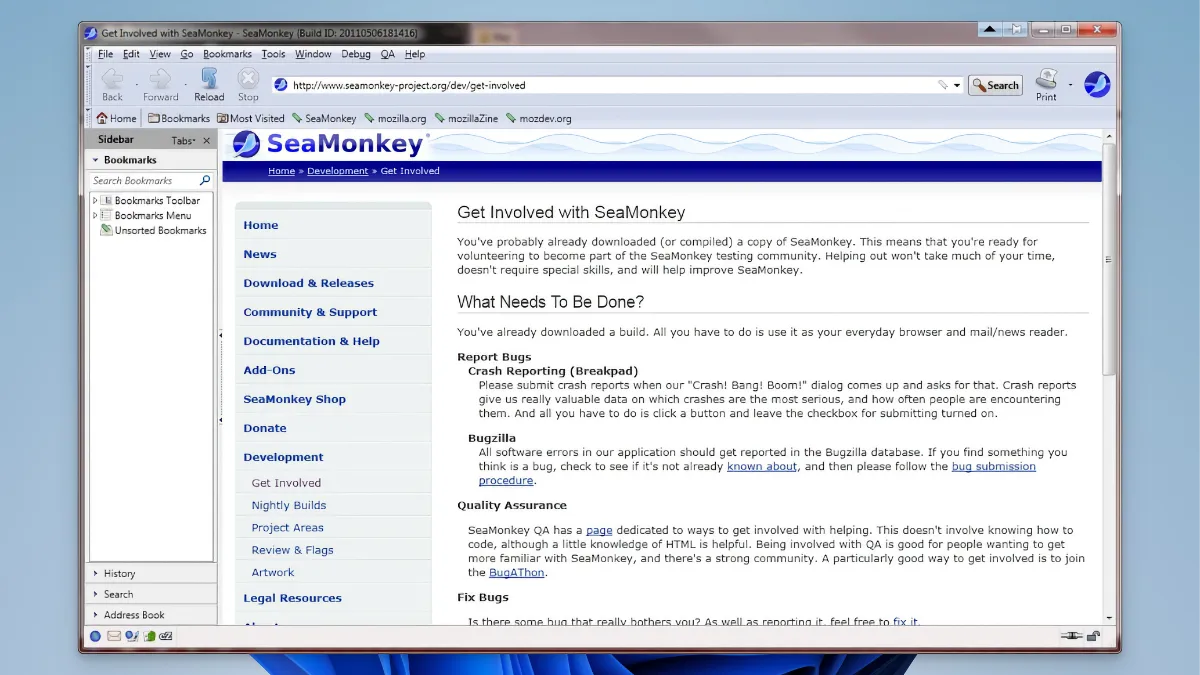Expand the History sidebar panel
Viewport: 1200px width, 675px height.
coord(119,574)
